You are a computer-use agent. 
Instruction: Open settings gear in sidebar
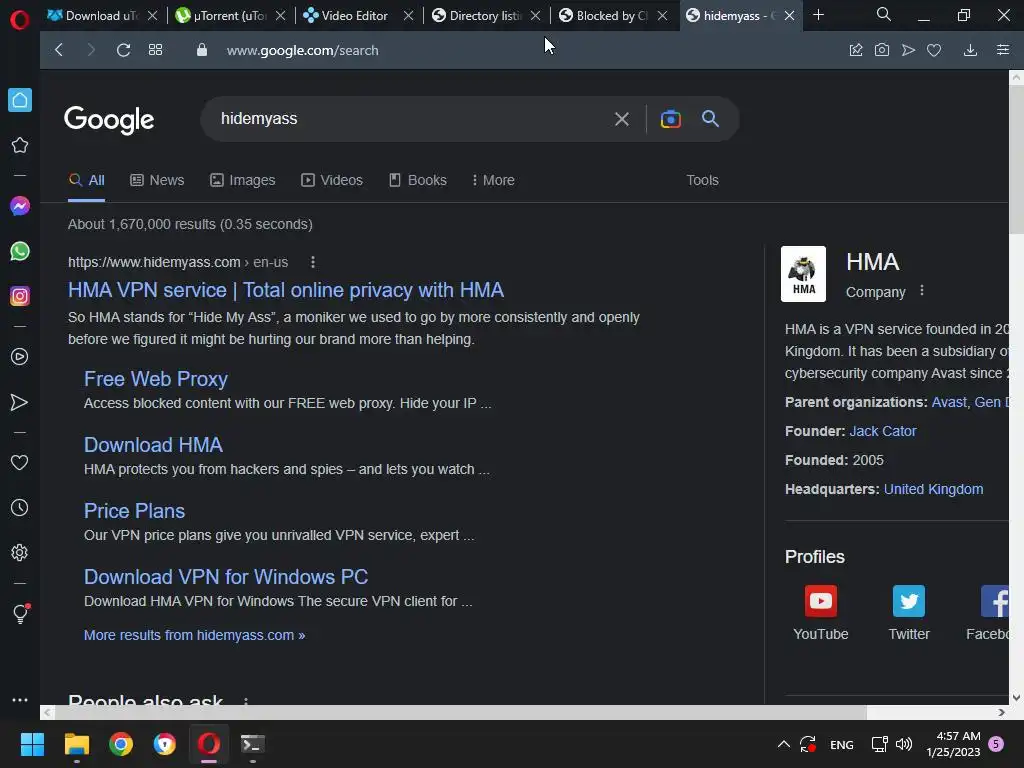tap(20, 552)
